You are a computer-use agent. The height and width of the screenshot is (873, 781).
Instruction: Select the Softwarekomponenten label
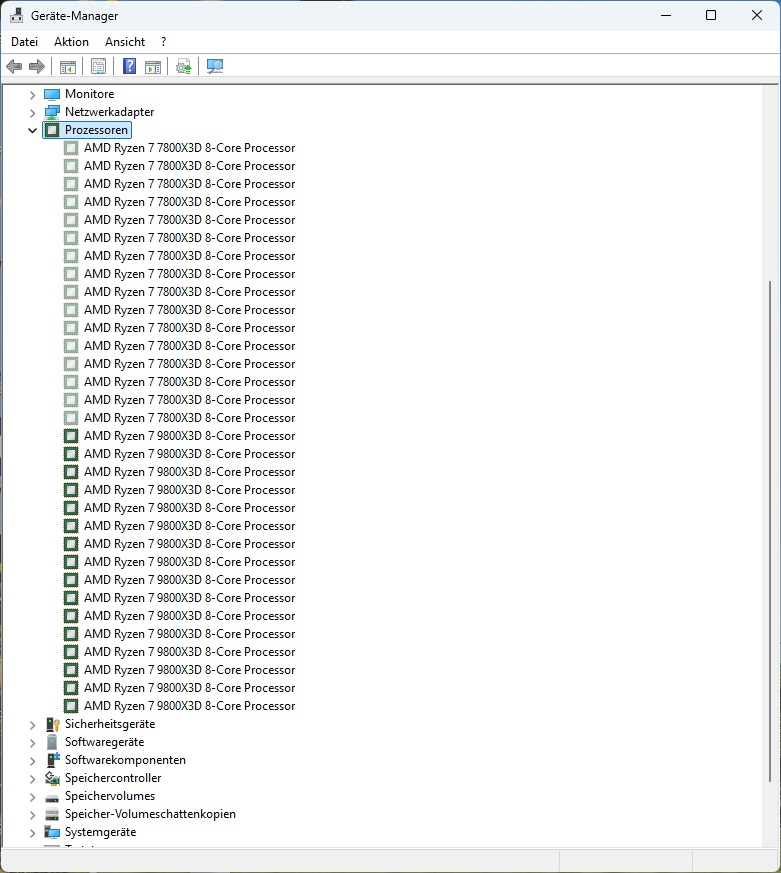coord(125,760)
